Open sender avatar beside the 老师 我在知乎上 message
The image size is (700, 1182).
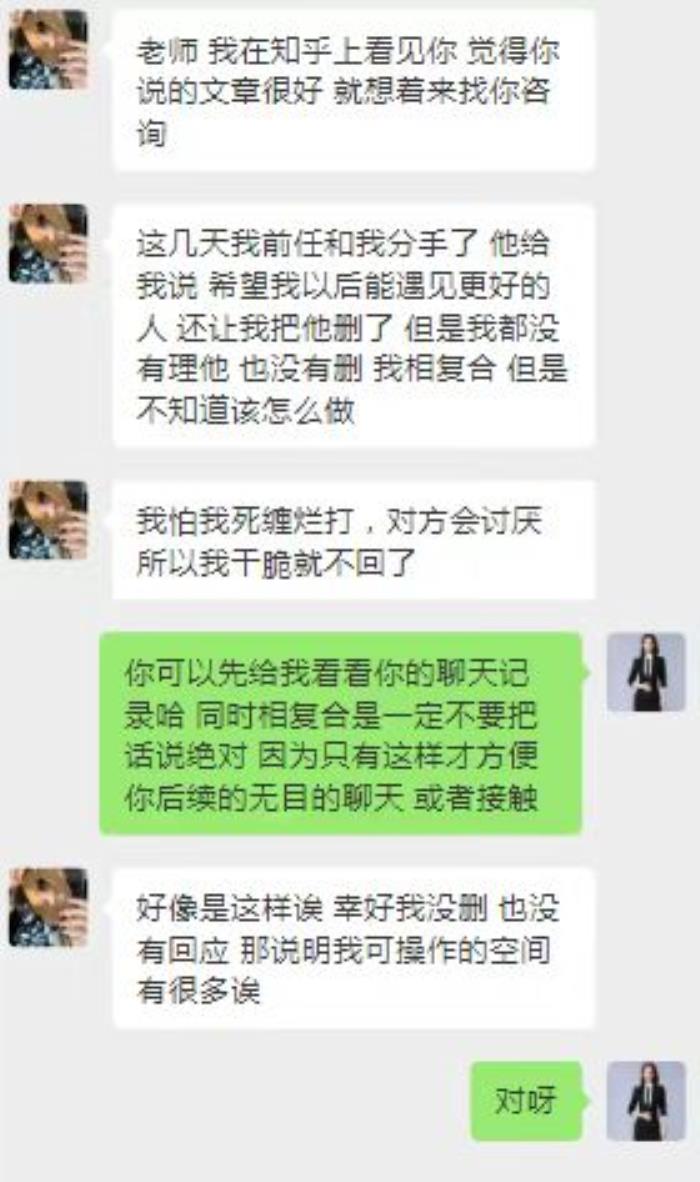click(x=48, y=50)
